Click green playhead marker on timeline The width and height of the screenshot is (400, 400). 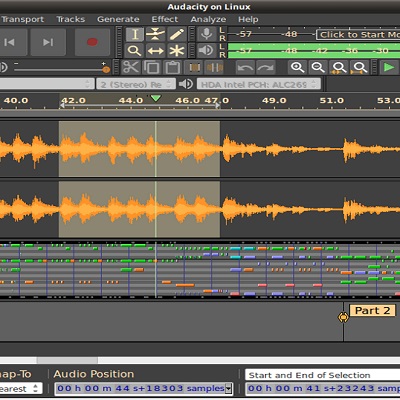click(x=156, y=98)
